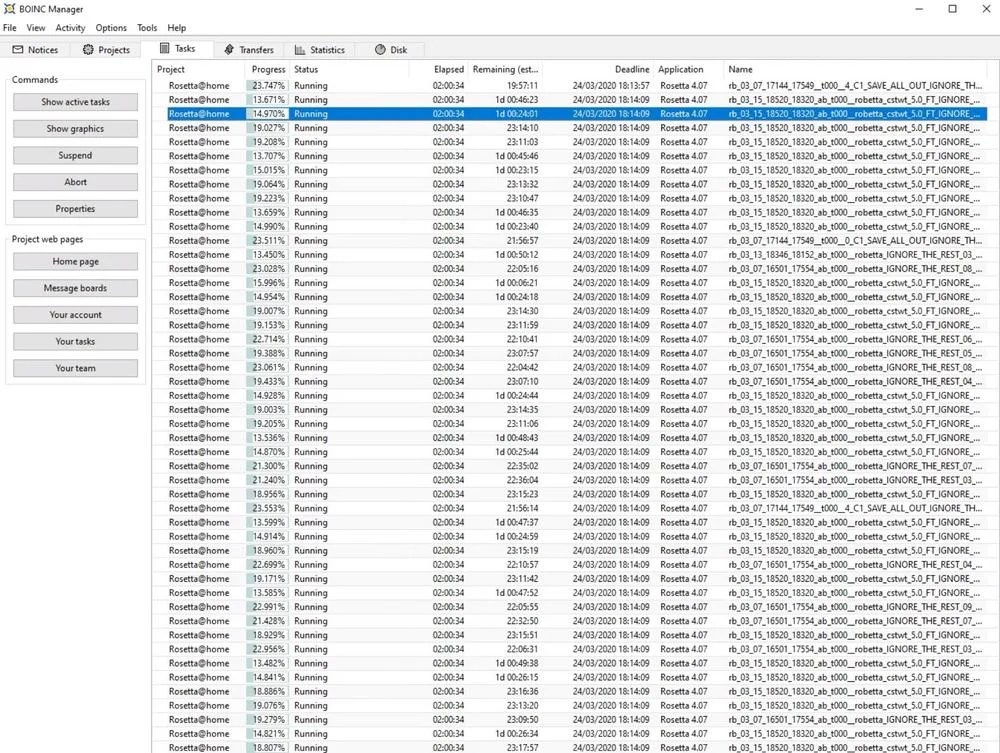Suspend the selected task
Viewport: 1000px width, 753px height.
[x=75, y=156]
